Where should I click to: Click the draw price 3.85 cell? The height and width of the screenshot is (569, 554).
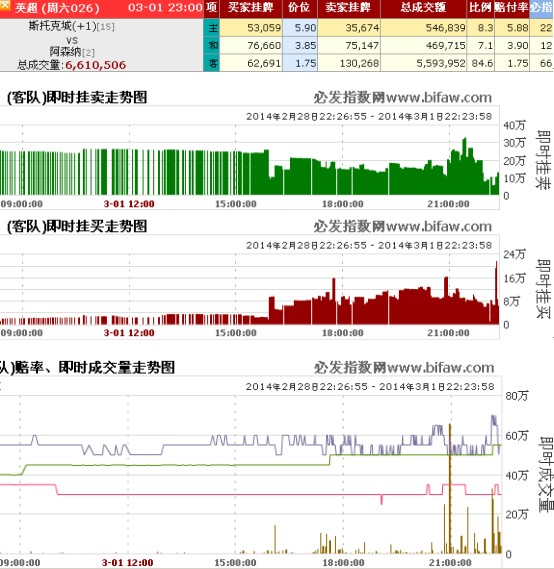(300, 45)
